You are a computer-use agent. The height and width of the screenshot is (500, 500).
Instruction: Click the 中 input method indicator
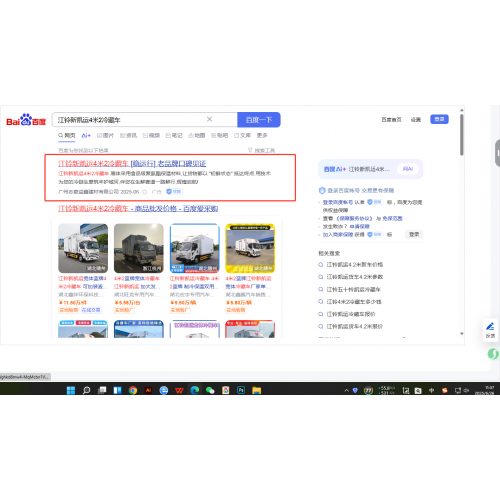pyautogui.click(x=431, y=390)
